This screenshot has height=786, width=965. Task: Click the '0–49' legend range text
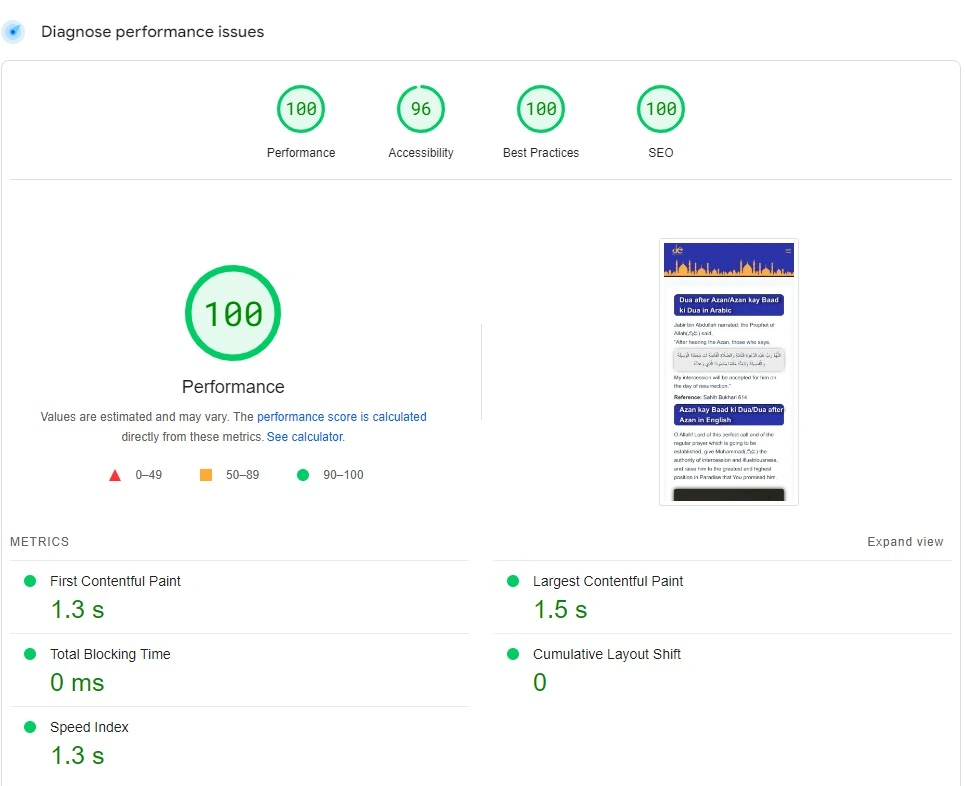click(148, 475)
